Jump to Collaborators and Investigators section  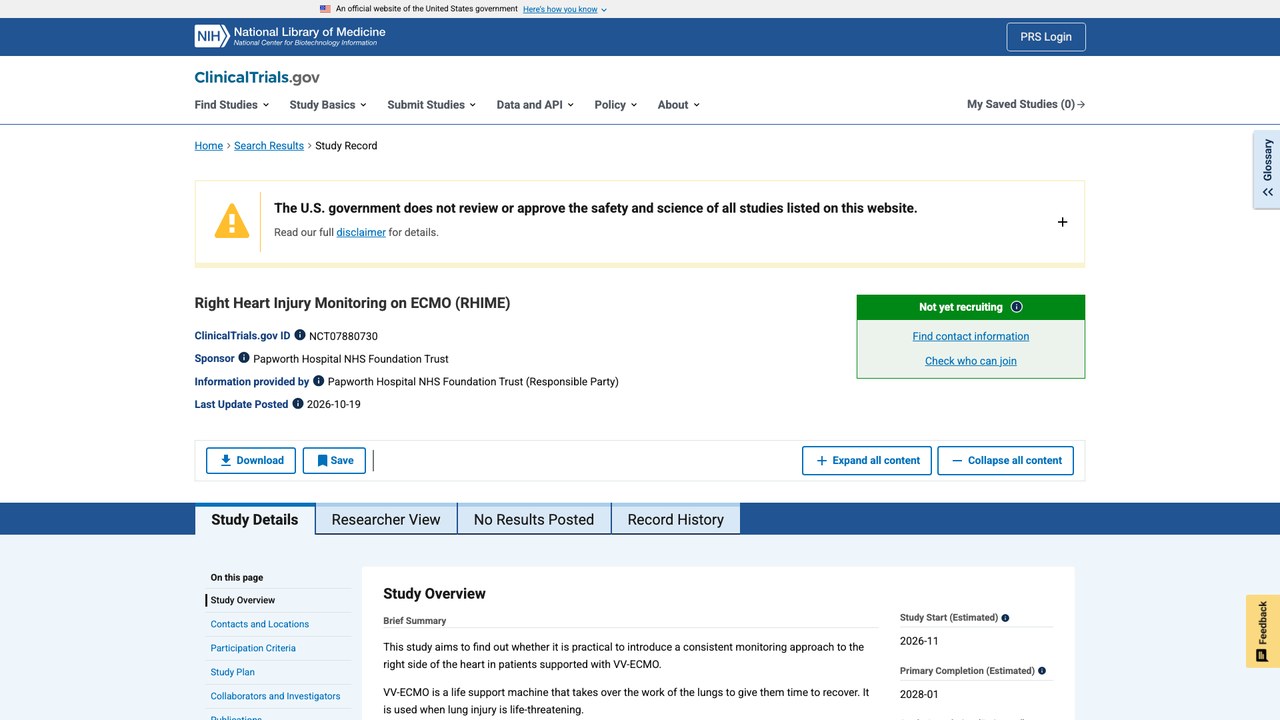(x=275, y=696)
